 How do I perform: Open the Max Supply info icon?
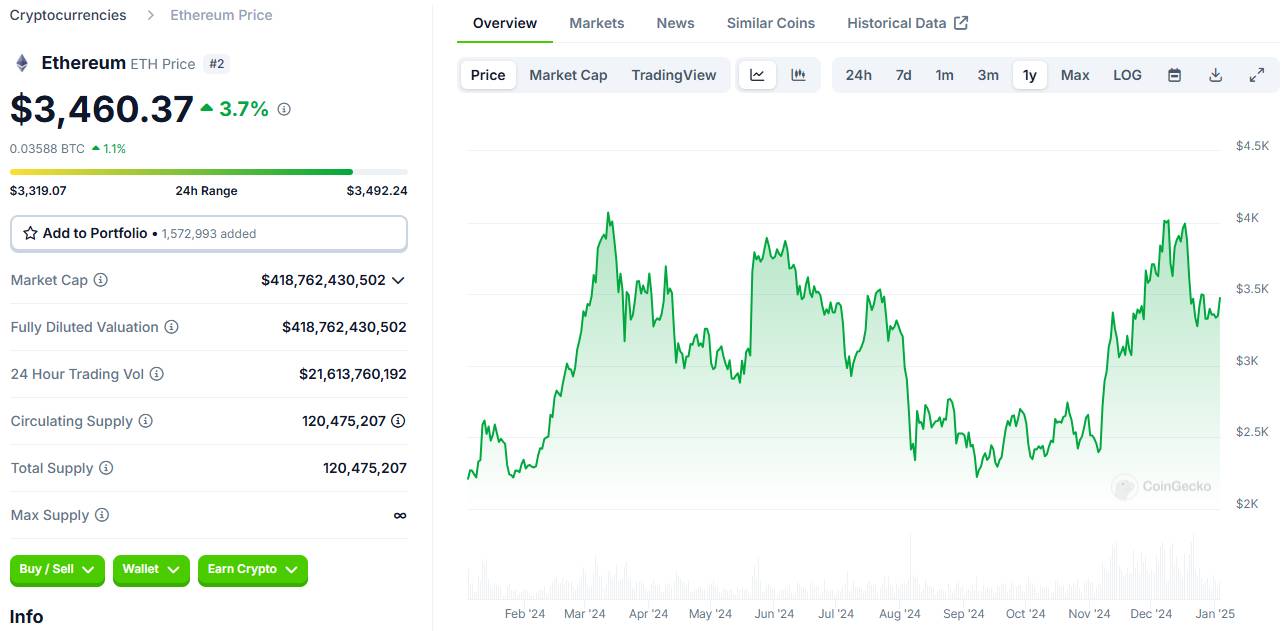coord(102,515)
